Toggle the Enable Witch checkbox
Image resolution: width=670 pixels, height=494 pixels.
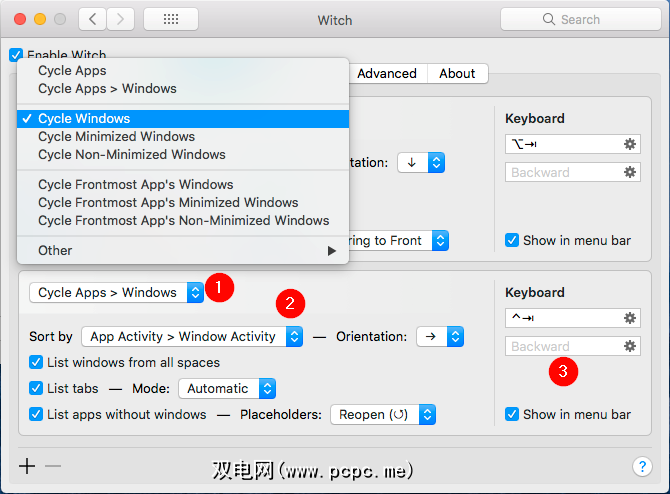click(x=16, y=55)
